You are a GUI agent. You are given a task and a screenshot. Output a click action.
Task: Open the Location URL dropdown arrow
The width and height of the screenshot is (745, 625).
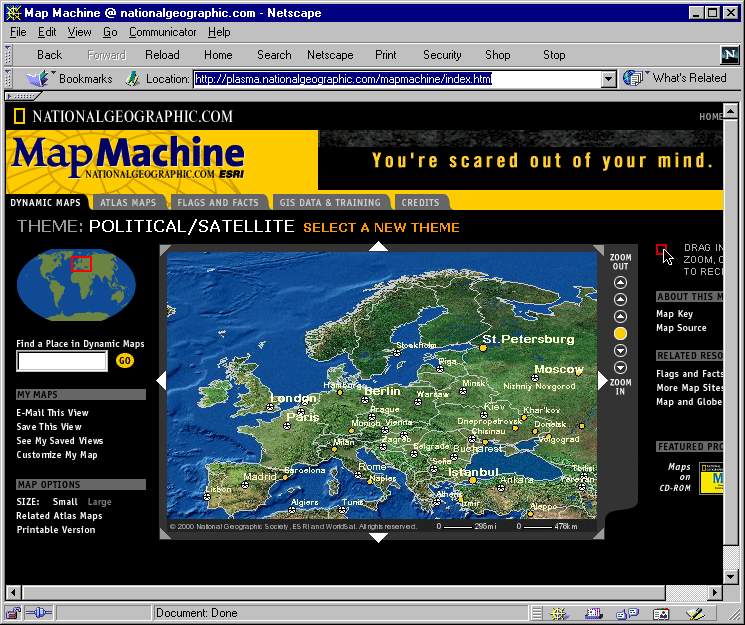click(x=608, y=79)
